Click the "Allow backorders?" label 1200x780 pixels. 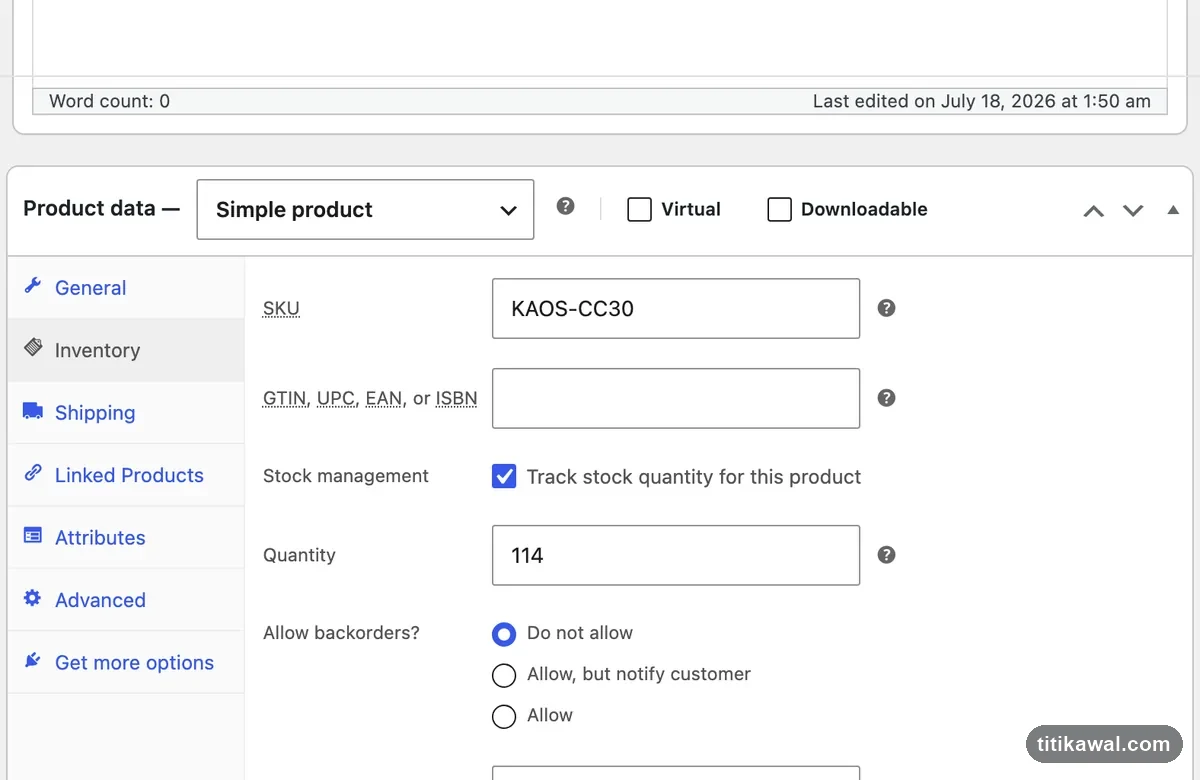[341, 633]
